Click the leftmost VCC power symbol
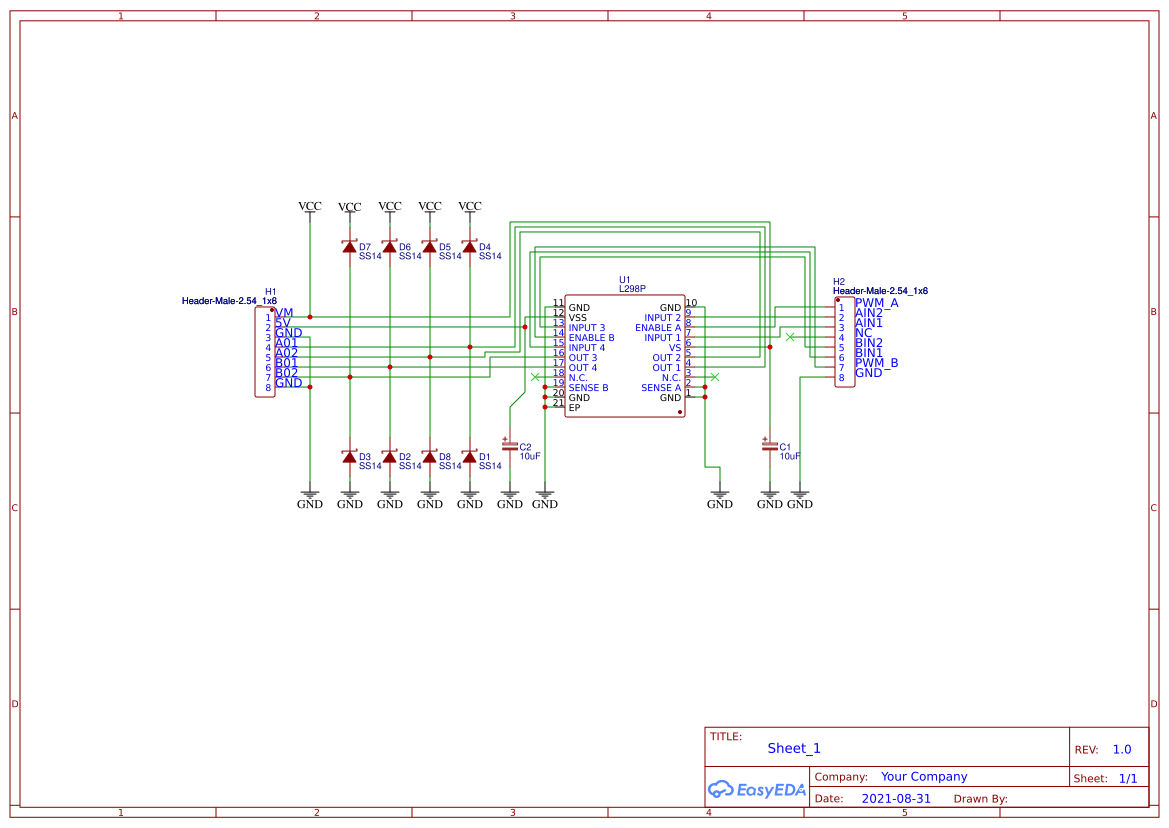This screenshot has width=1169, height=828. (309, 208)
